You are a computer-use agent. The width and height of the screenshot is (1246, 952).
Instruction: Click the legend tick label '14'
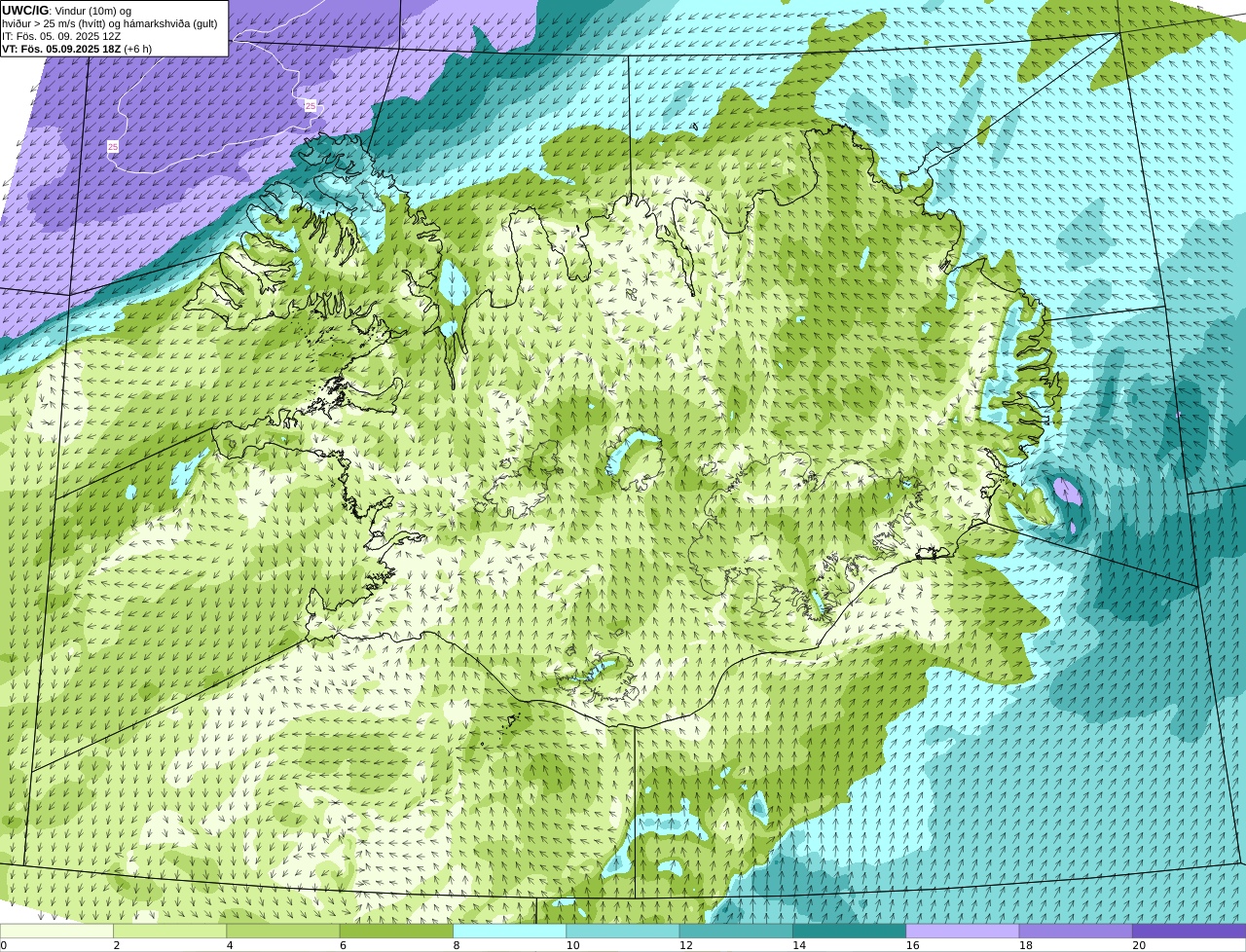799,945
